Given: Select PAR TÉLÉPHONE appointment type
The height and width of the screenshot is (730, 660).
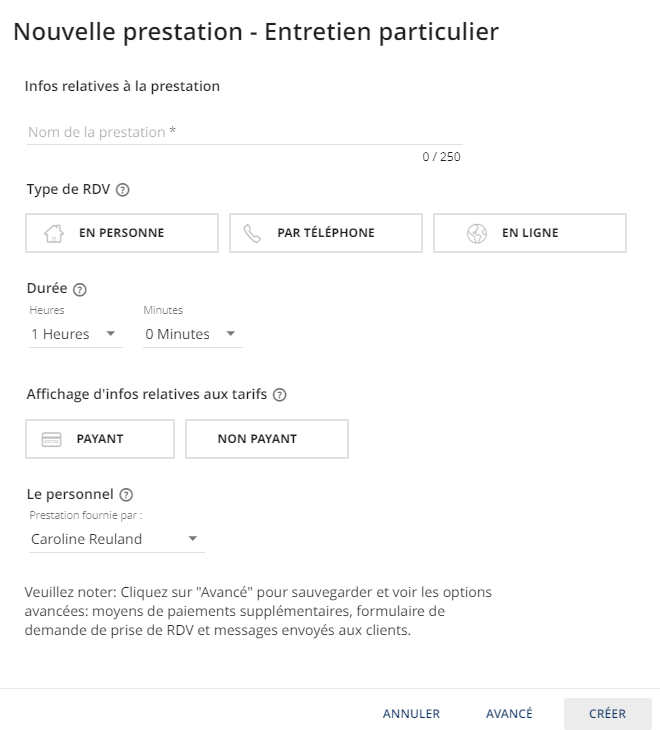Looking at the screenshot, I should 326,233.
